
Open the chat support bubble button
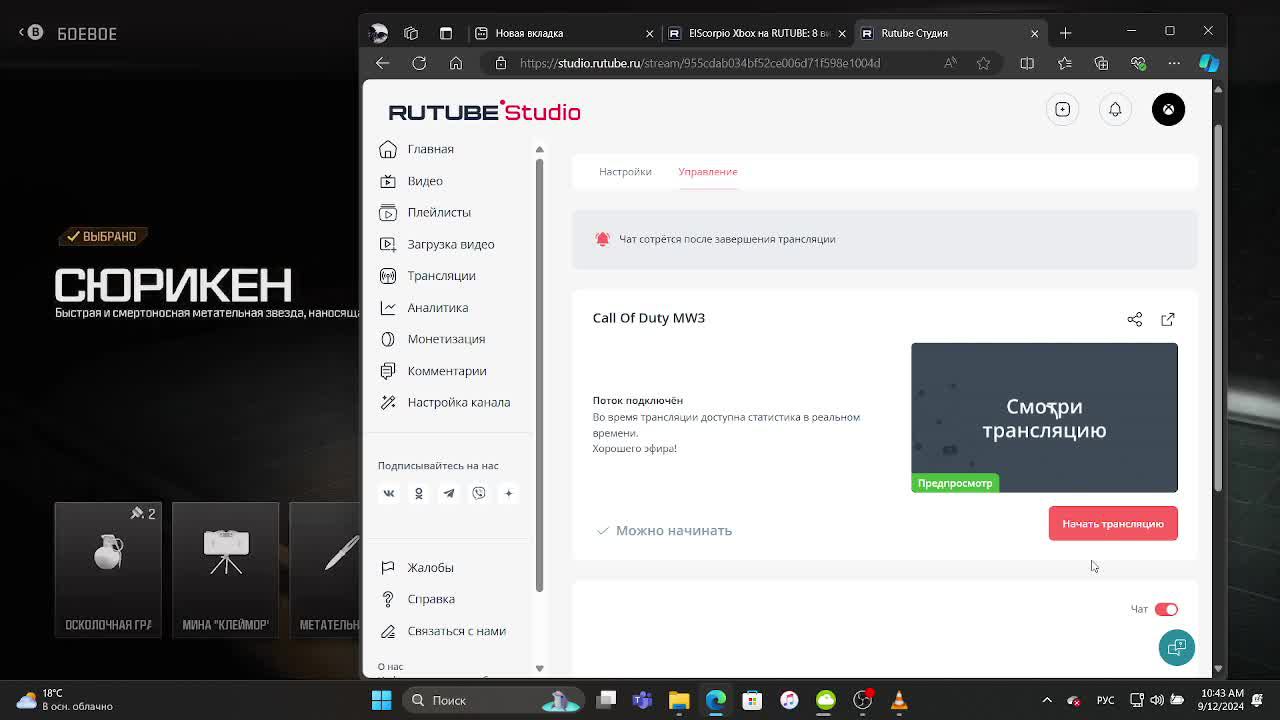[x=1177, y=647]
